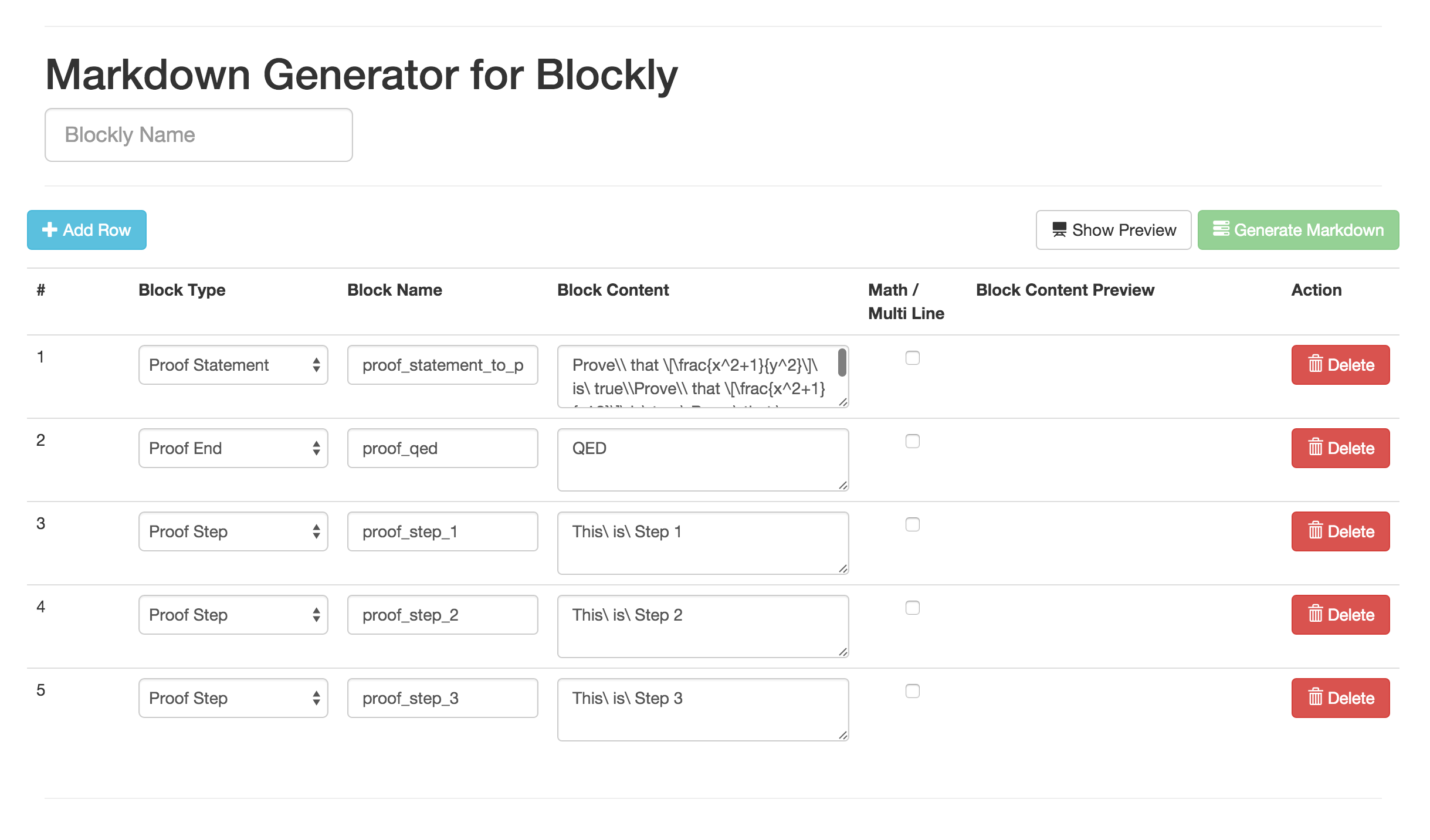The height and width of the screenshot is (840, 1430).
Task: Open the Proof End block type dropdown
Action: pos(233,448)
